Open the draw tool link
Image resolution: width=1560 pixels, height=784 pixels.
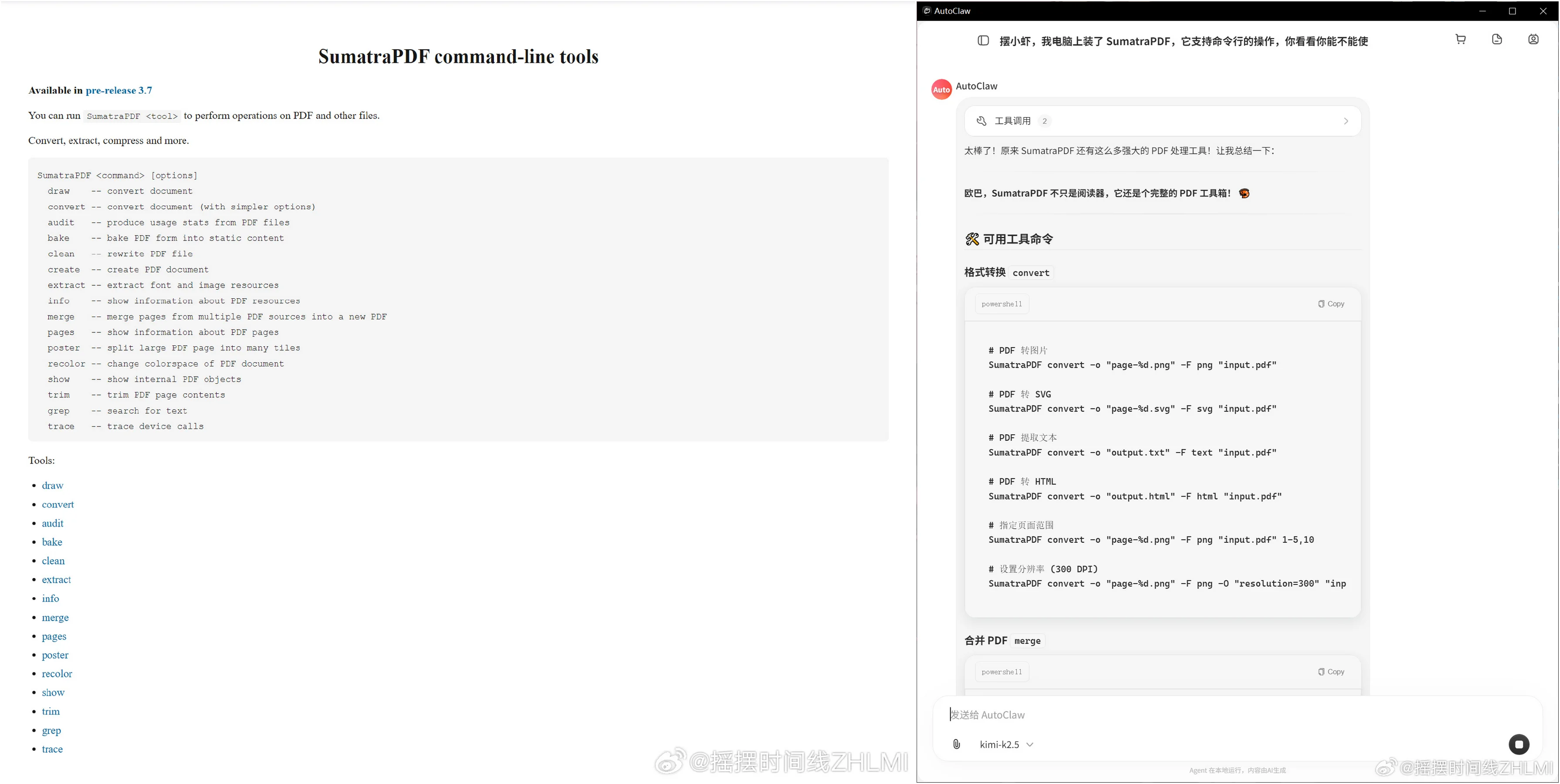click(x=53, y=486)
